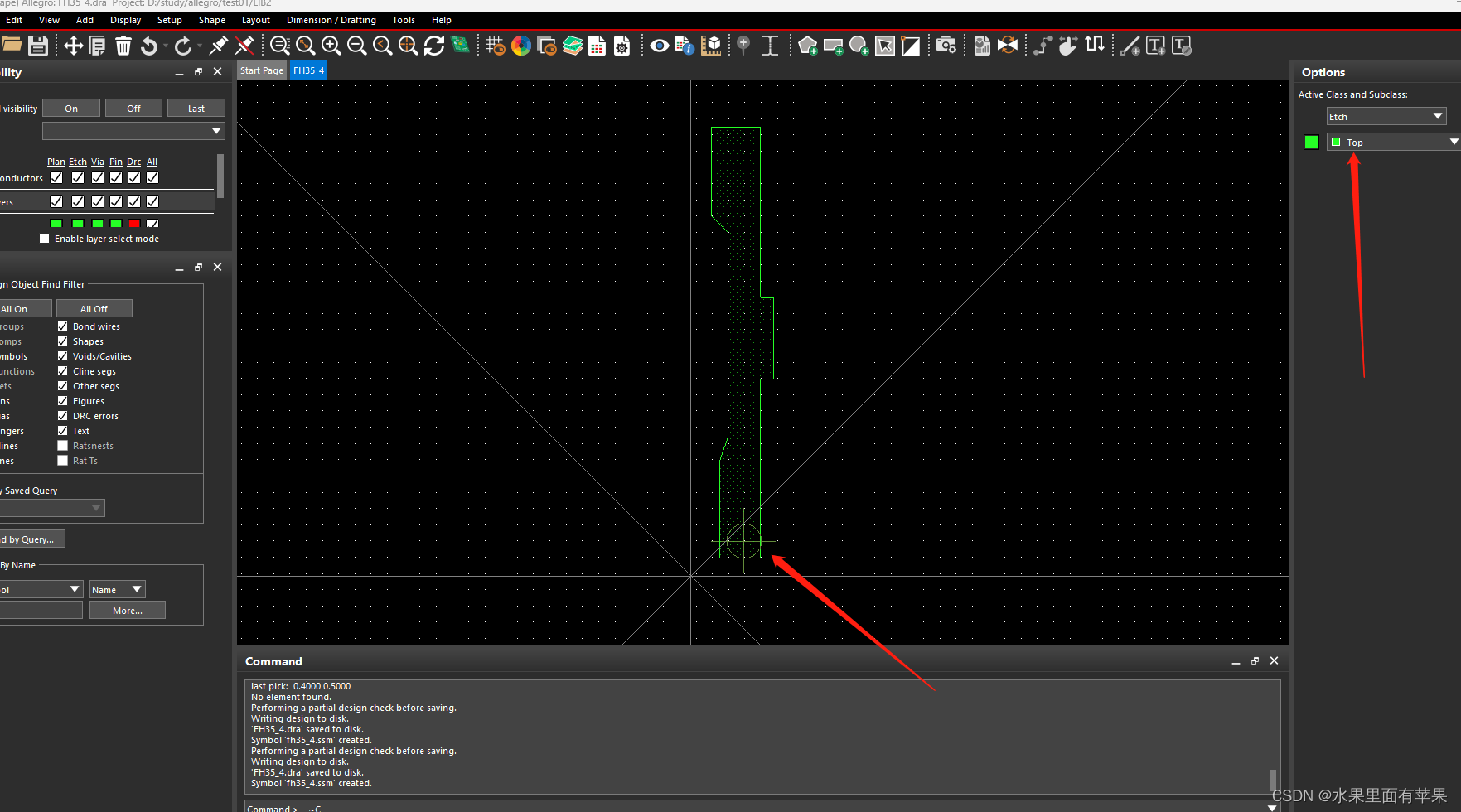Click the Add Text tool icon
The image size is (1461, 812).
click(1155, 46)
